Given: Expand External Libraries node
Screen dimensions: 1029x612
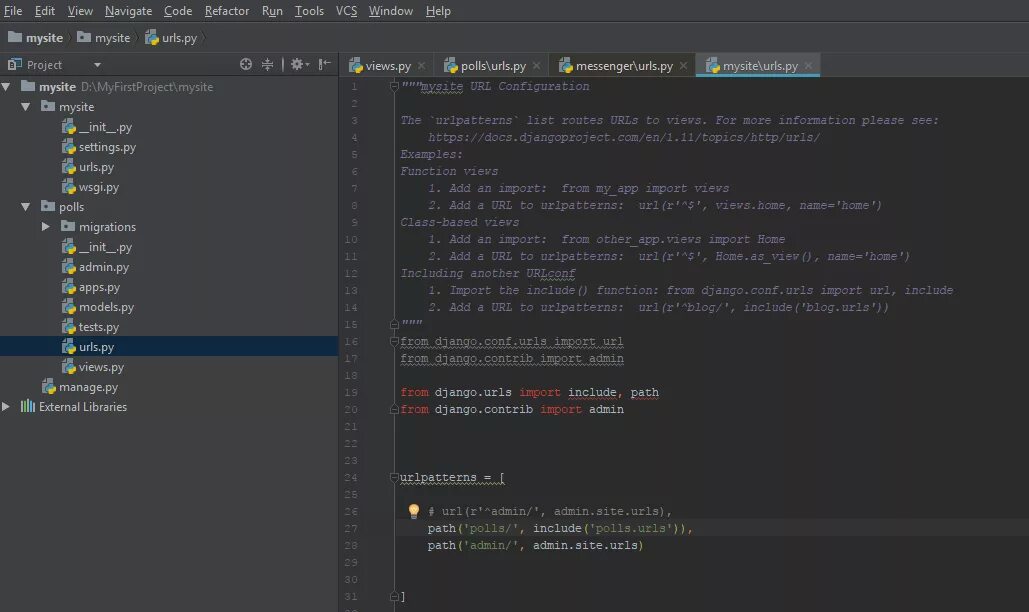Looking at the screenshot, I should click(x=6, y=407).
